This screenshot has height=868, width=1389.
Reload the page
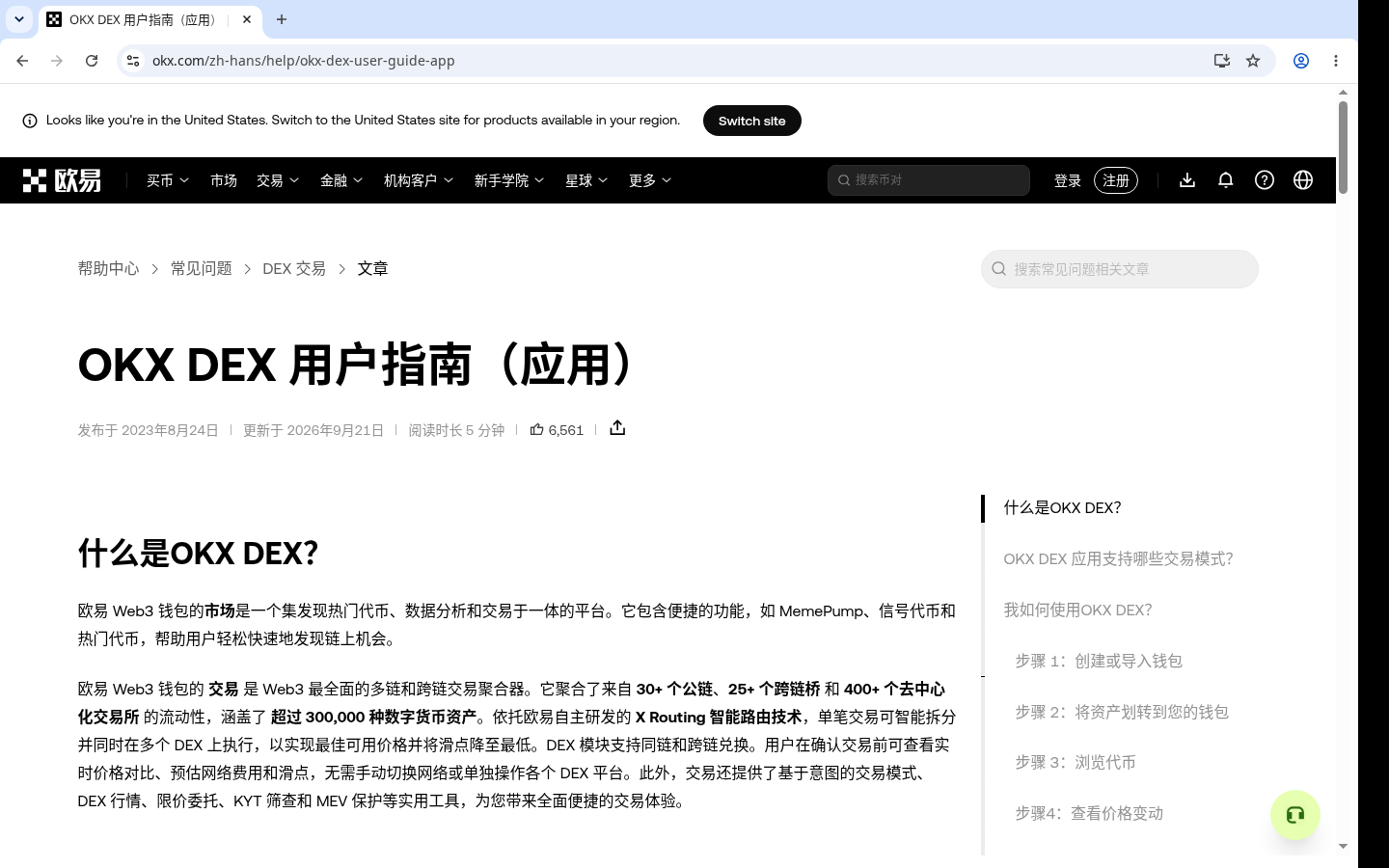click(x=92, y=61)
